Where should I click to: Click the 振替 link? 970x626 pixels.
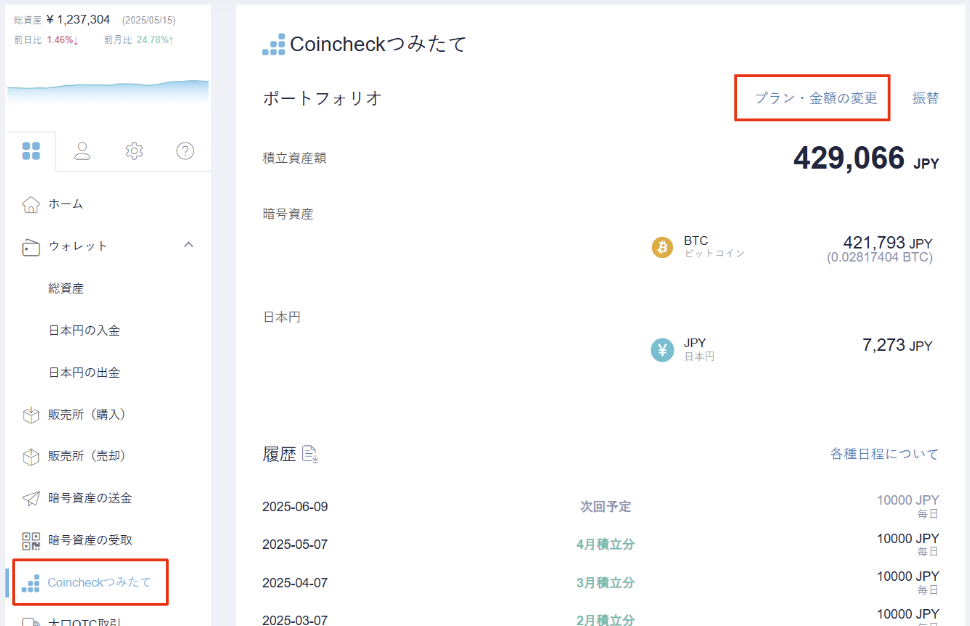(x=925, y=98)
